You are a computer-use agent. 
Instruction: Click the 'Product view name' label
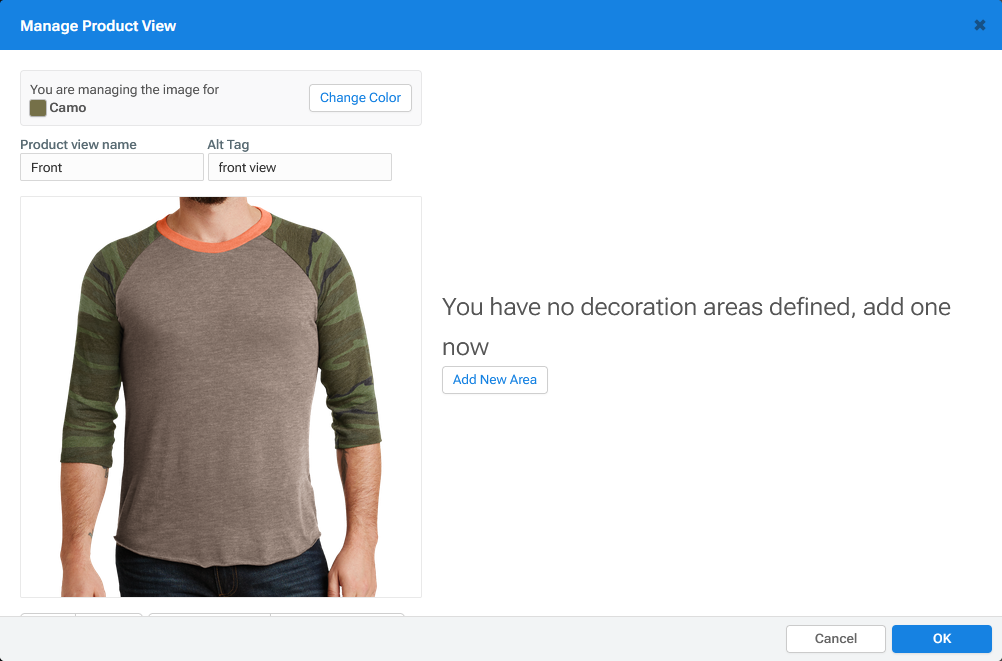[x=78, y=144]
